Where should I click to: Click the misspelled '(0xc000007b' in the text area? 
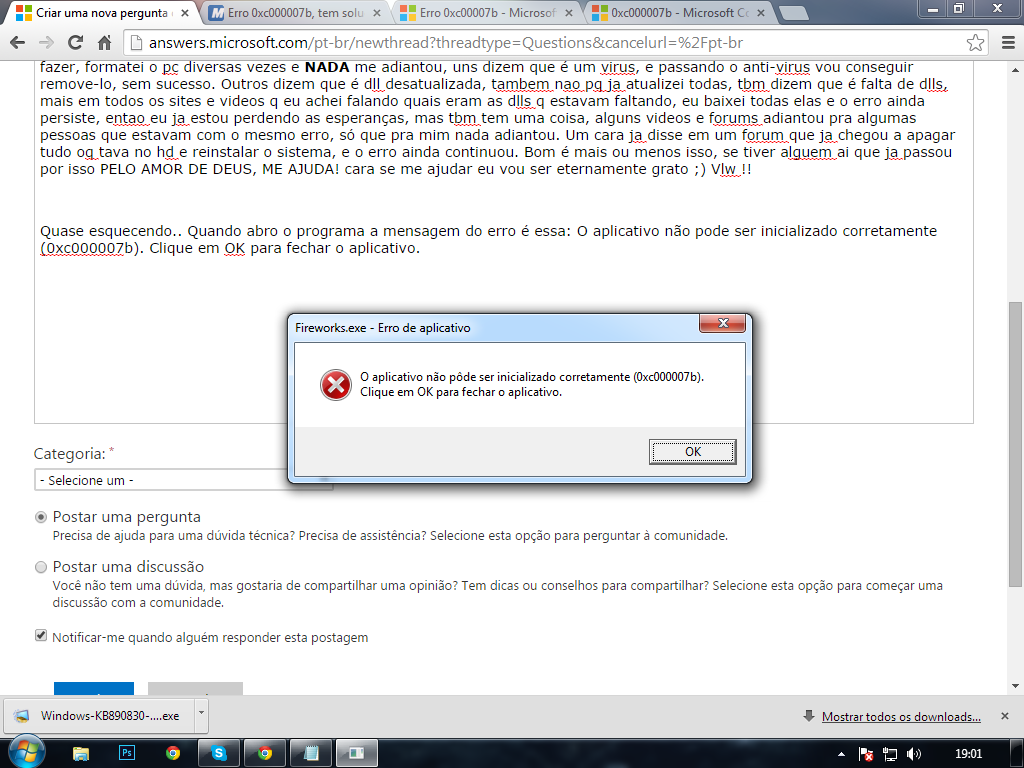click(x=87, y=248)
